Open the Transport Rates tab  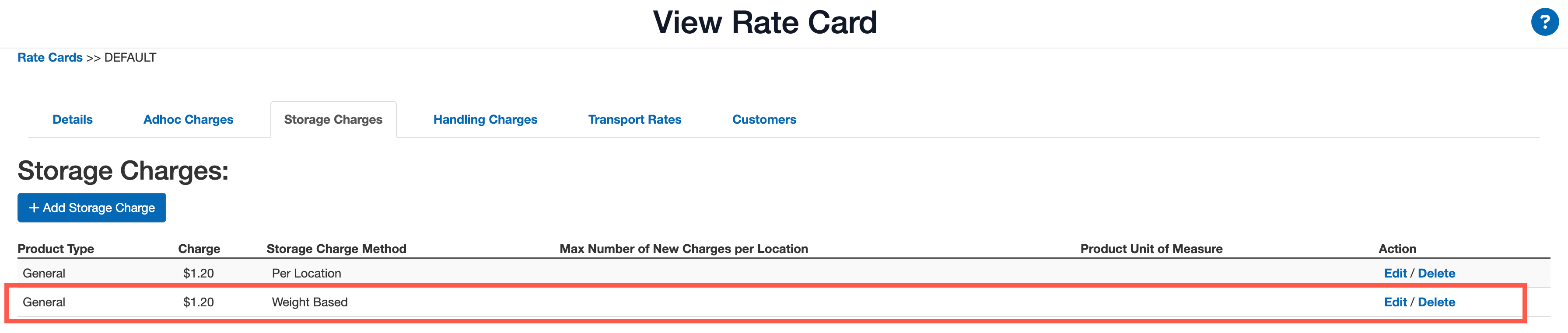[634, 119]
